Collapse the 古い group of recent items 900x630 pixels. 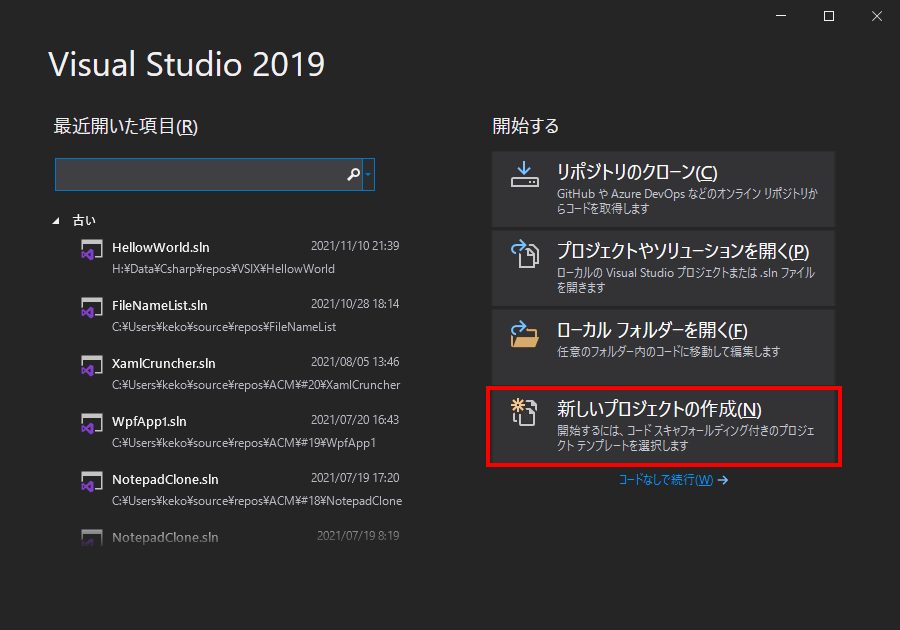pyautogui.click(x=56, y=221)
